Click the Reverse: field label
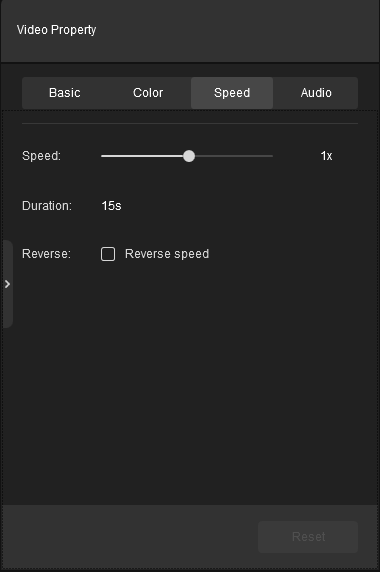This screenshot has height=572, width=380. point(46,254)
